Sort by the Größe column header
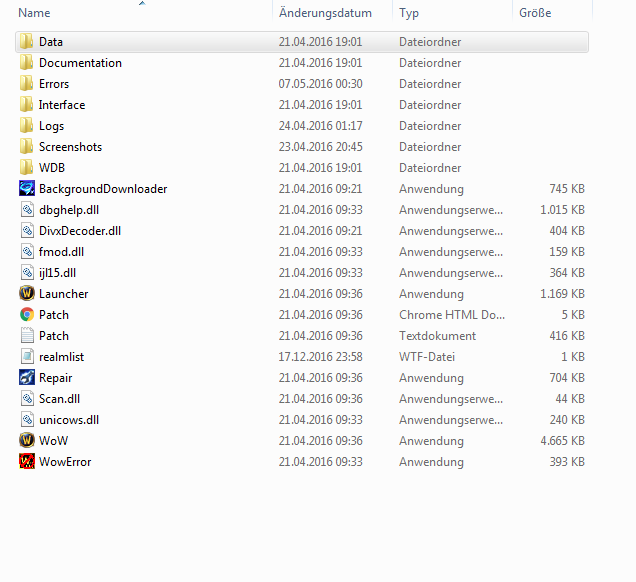Viewport: 636px width, 582px height. tap(535, 13)
